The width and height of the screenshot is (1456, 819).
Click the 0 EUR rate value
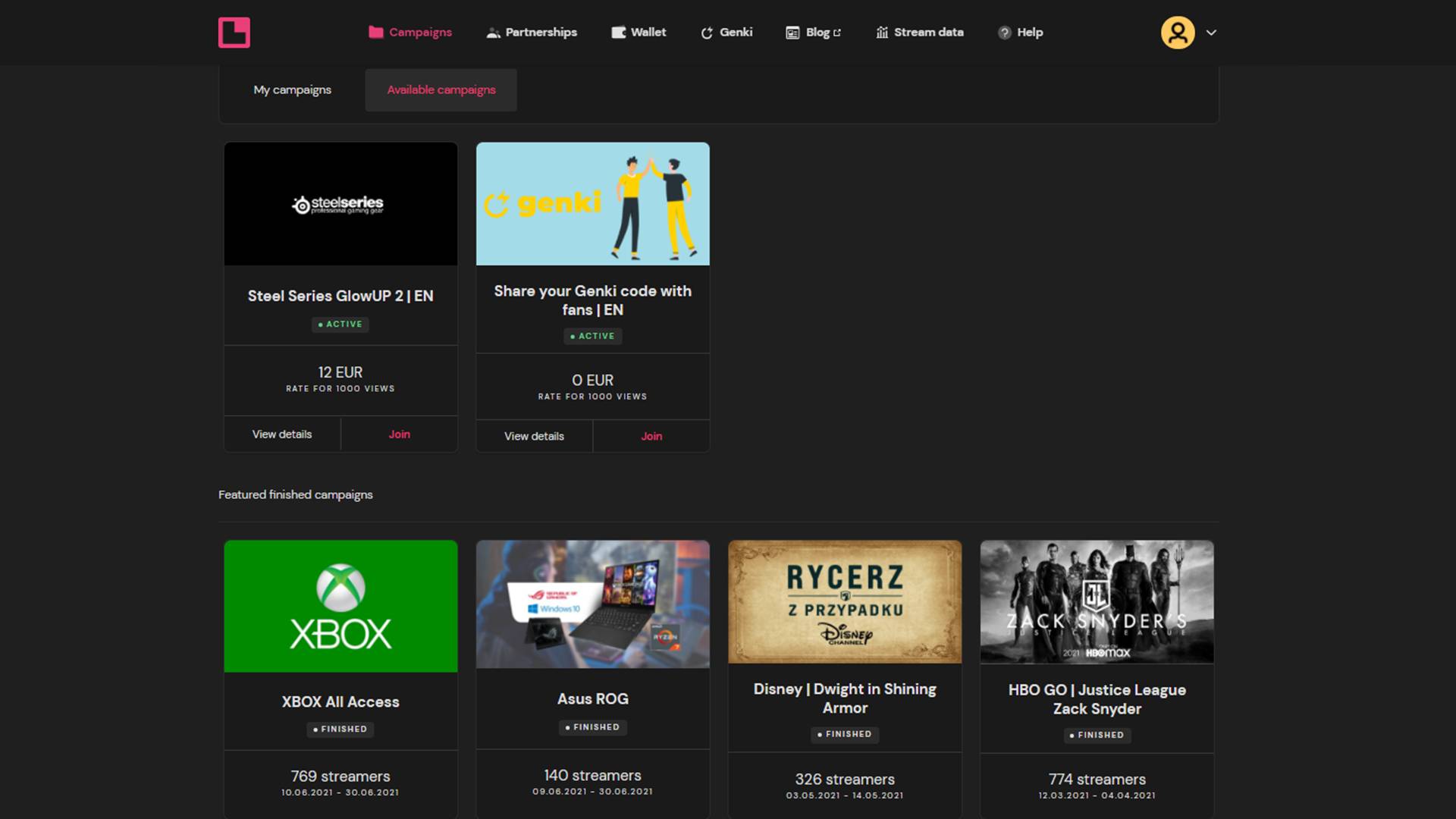(x=593, y=381)
